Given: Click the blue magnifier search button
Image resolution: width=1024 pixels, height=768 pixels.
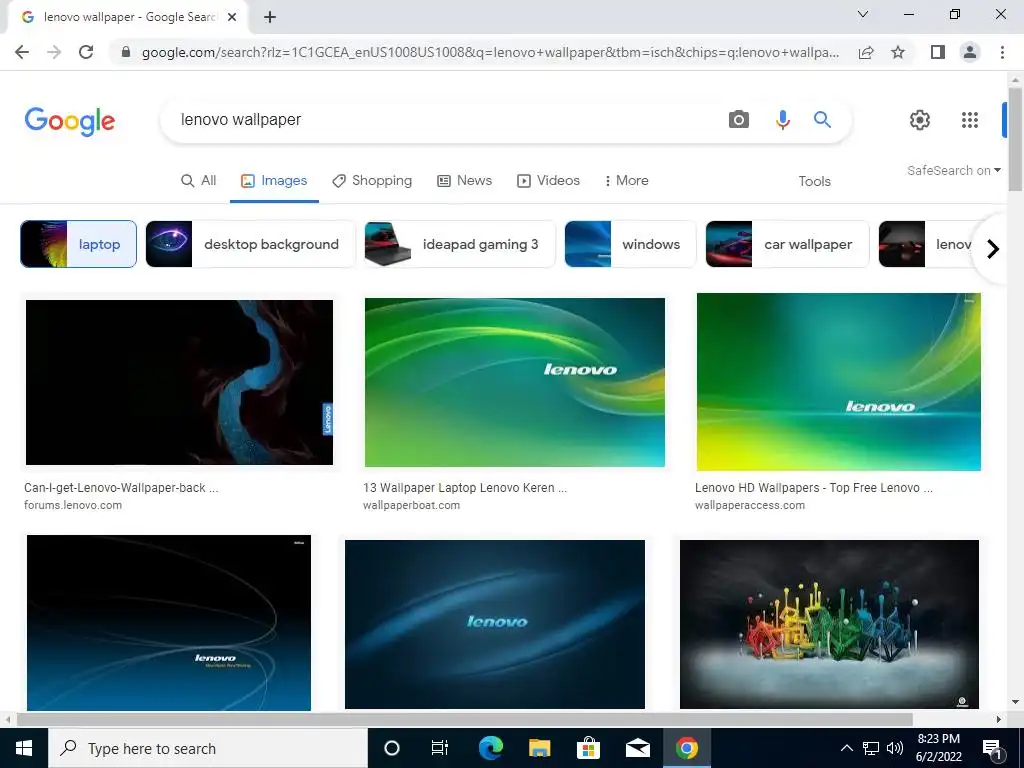Looking at the screenshot, I should coord(822,120).
